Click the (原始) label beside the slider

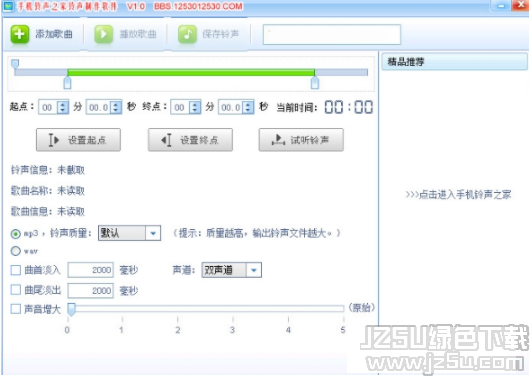pyautogui.click(x=362, y=308)
